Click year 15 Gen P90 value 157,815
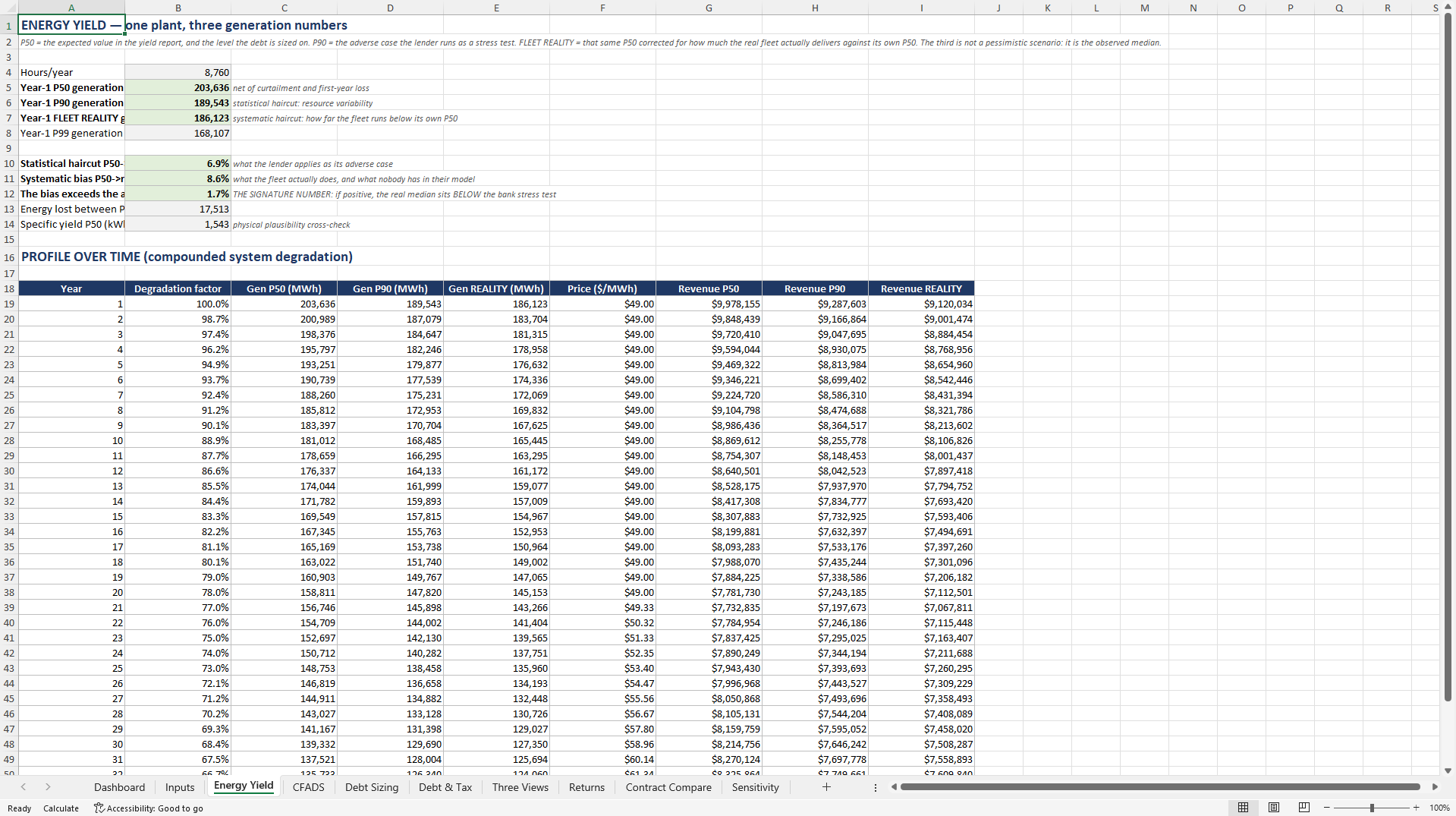This screenshot has height=816, width=1456. coord(390,516)
